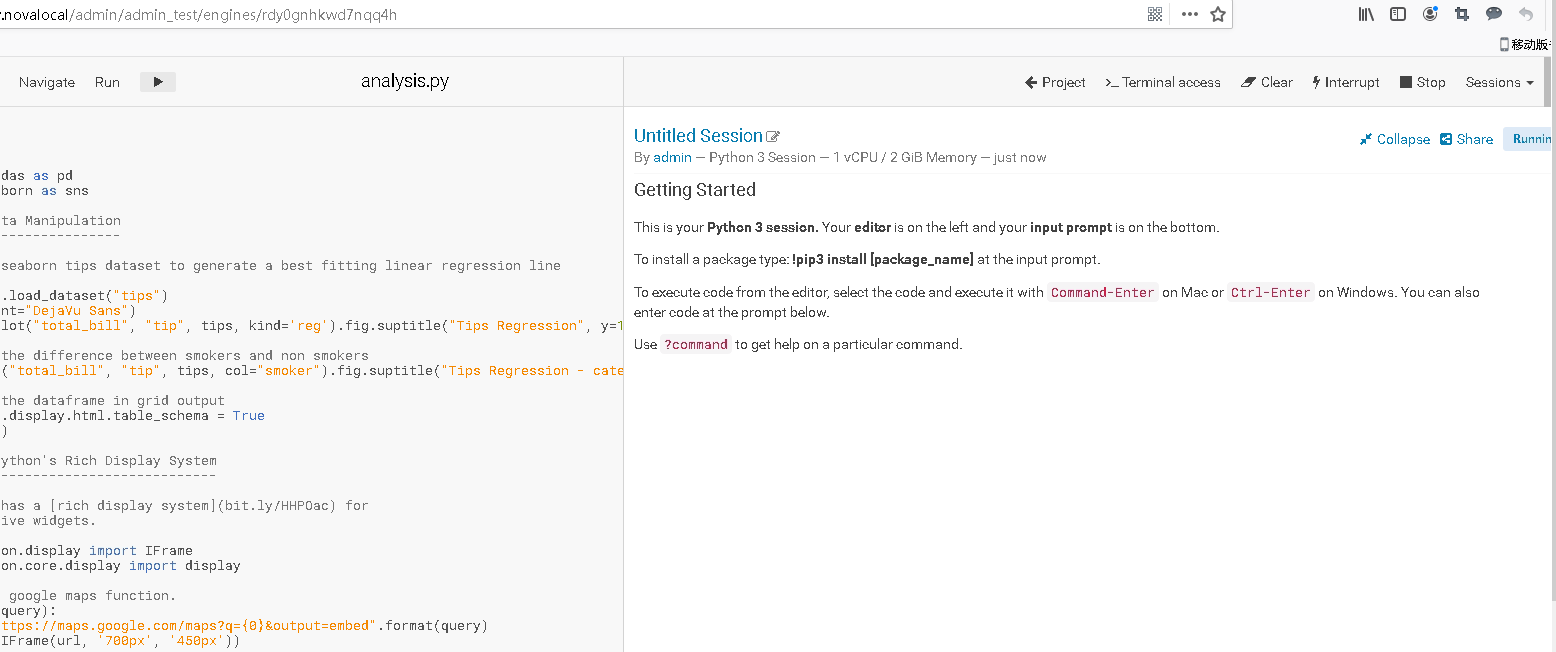The image size is (1556, 652).
Task: Stop the session
Action: (x=1423, y=82)
